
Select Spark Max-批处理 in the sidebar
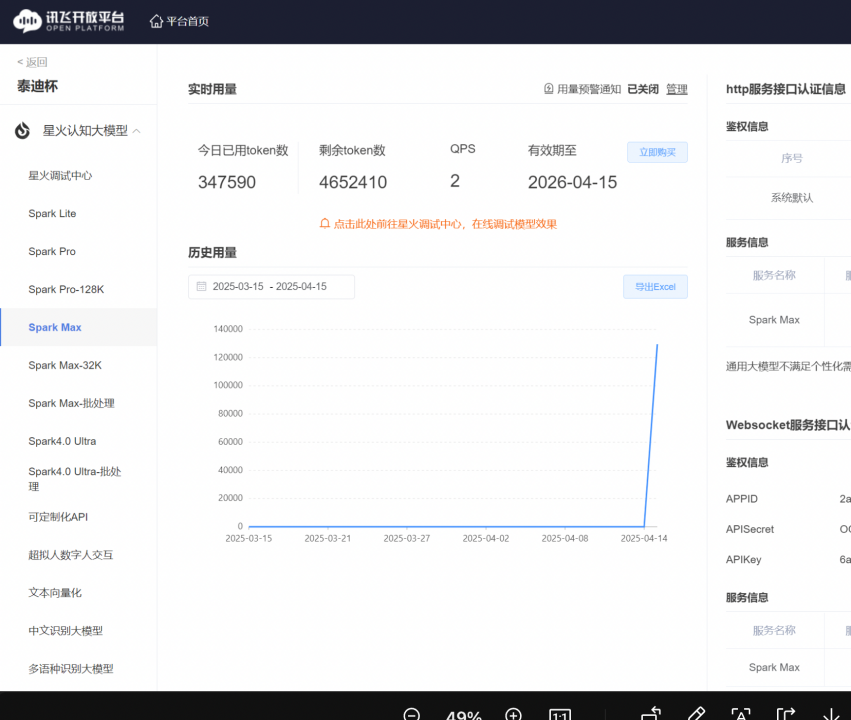72,403
